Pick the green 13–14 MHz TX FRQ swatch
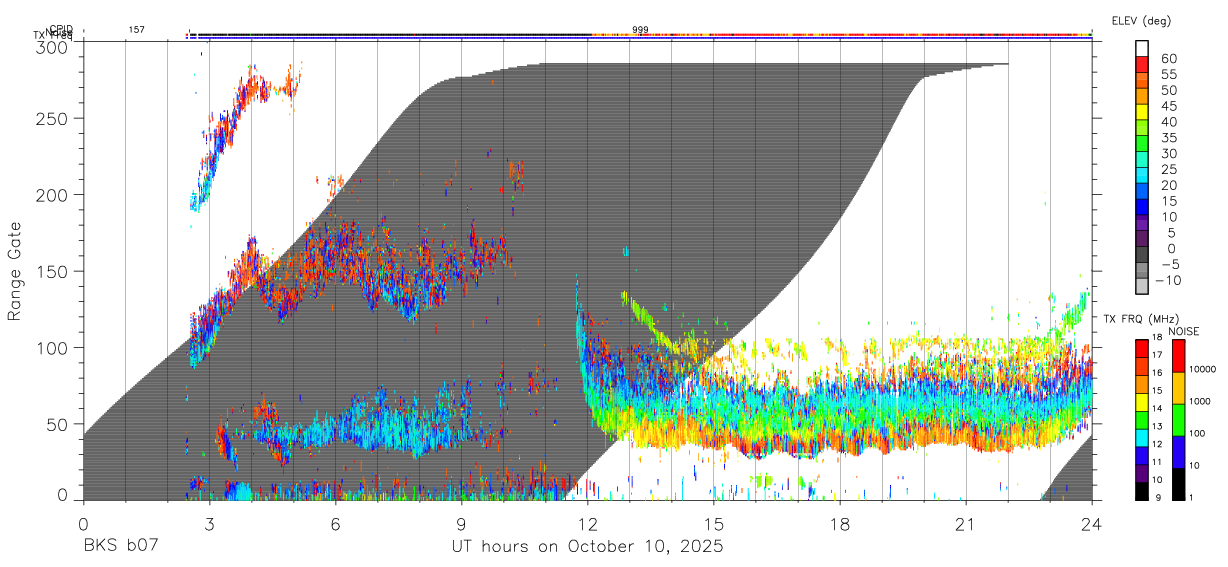The image size is (1228, 567). point(1142,420)
